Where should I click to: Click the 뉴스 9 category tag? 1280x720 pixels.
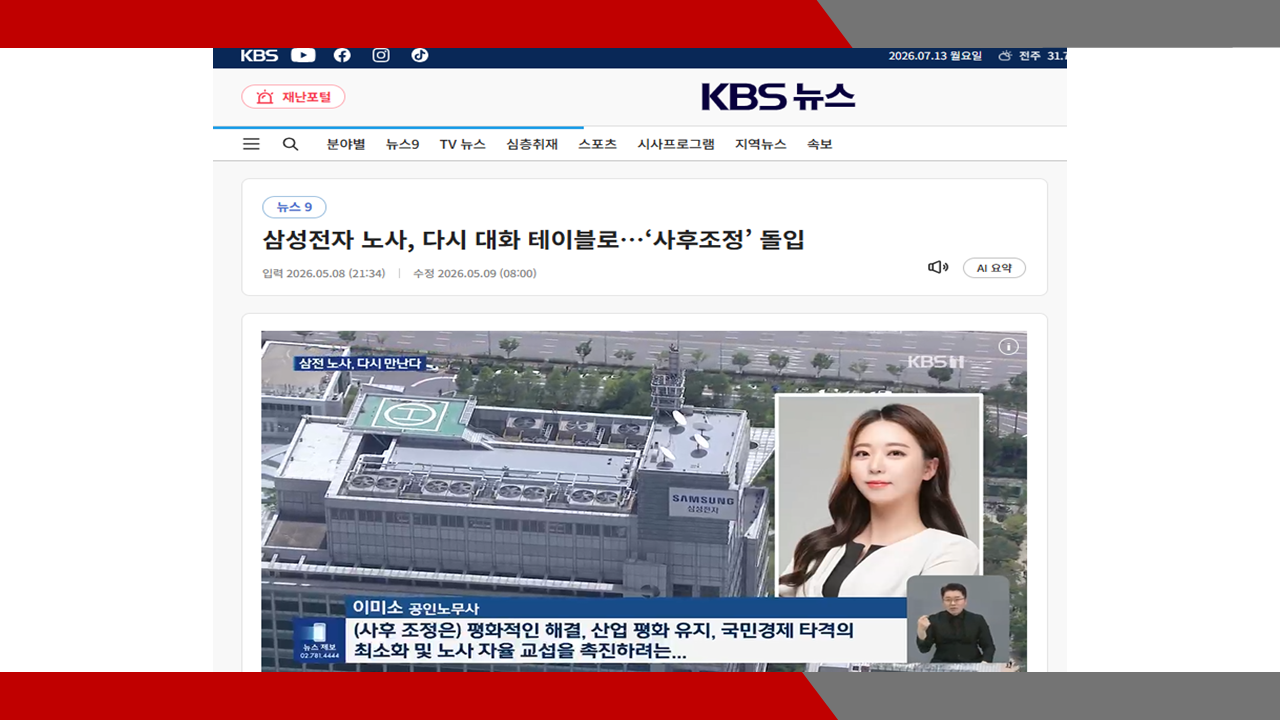point(294,207)
